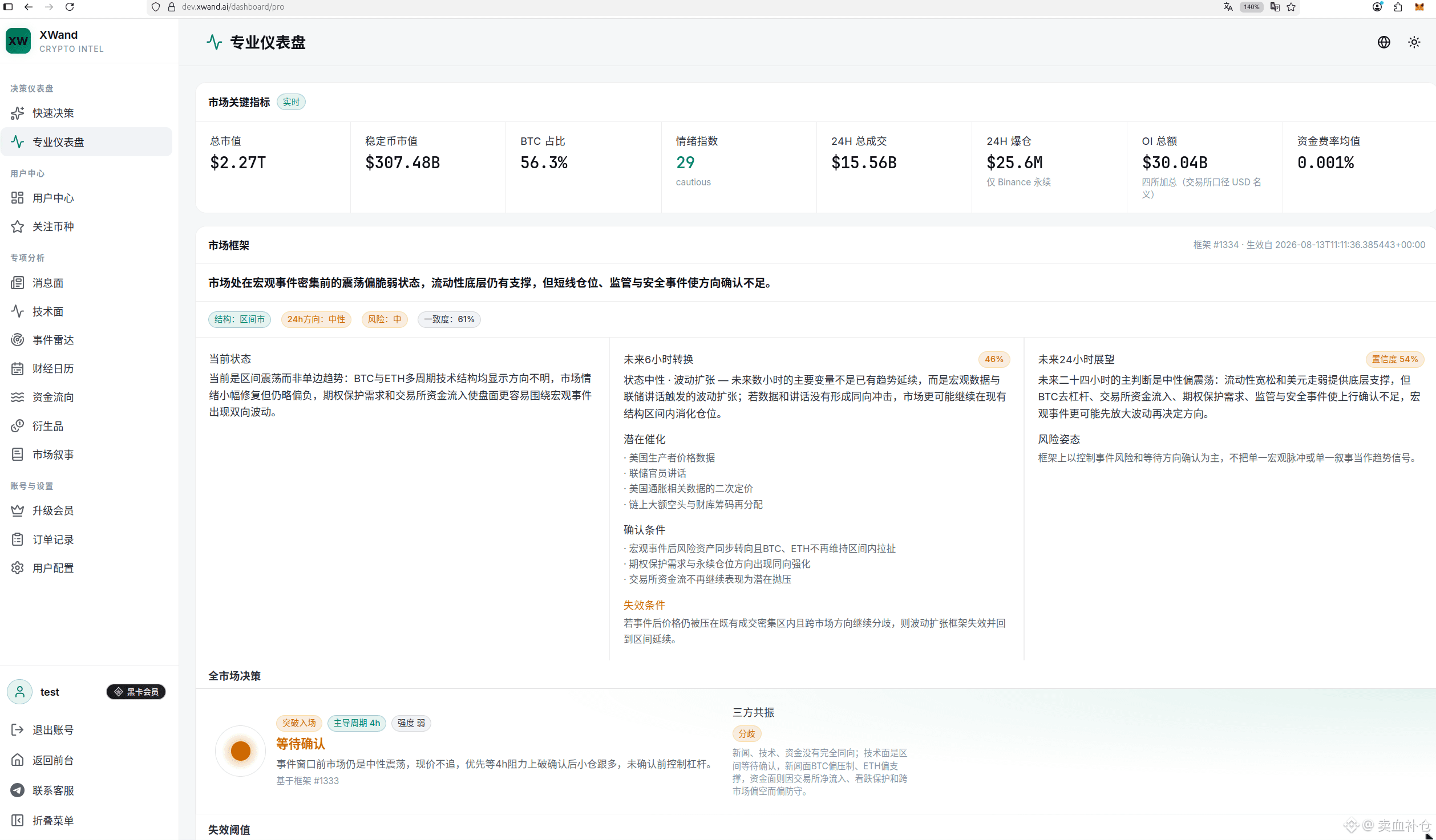The height and width of the screenshot is (840, 1436).
Task: Click the XWand logo icon
Action: pyautogui.click(x=18, y=41)
